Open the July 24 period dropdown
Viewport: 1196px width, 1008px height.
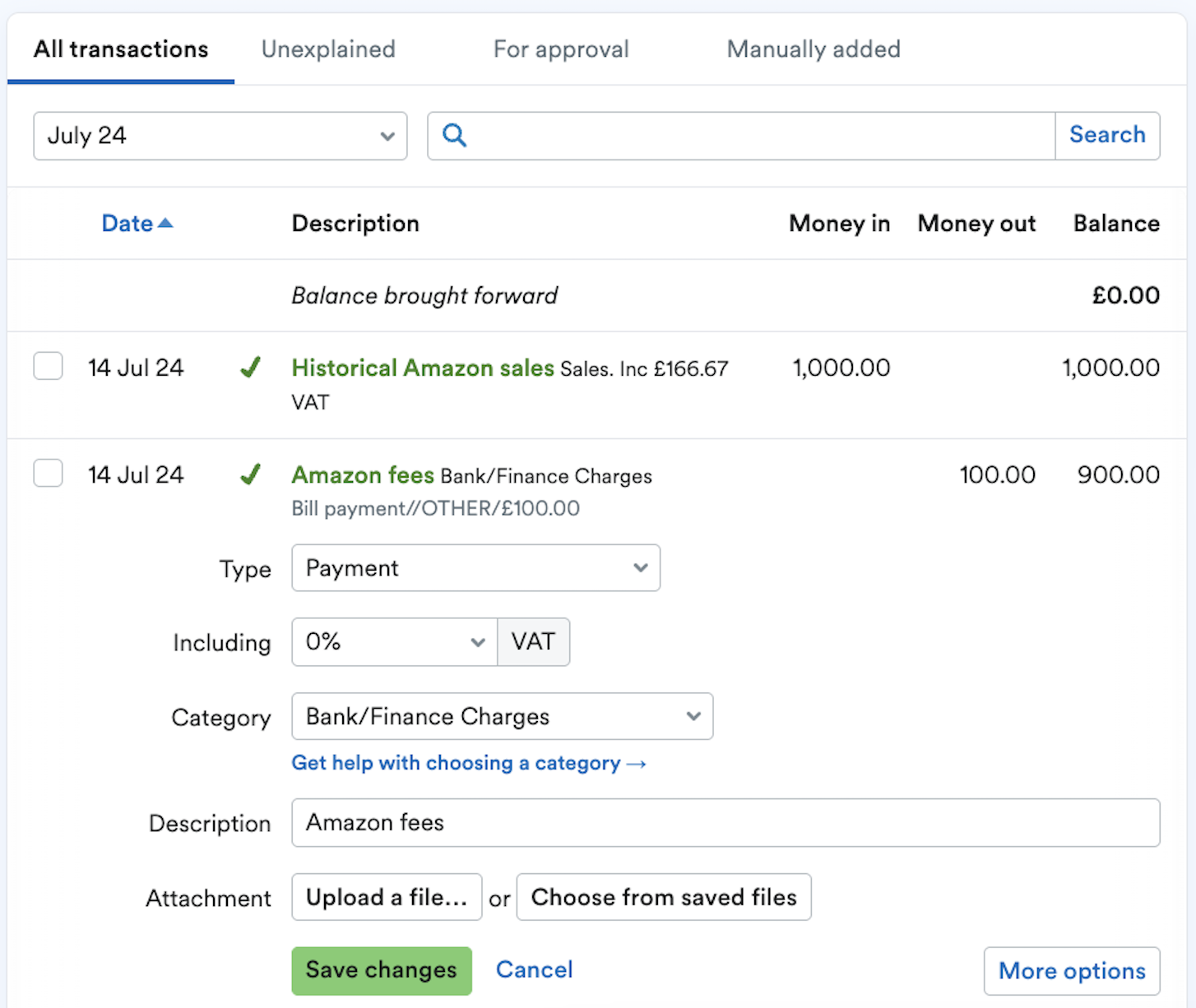pyautogui.click(x=220, y=136)
